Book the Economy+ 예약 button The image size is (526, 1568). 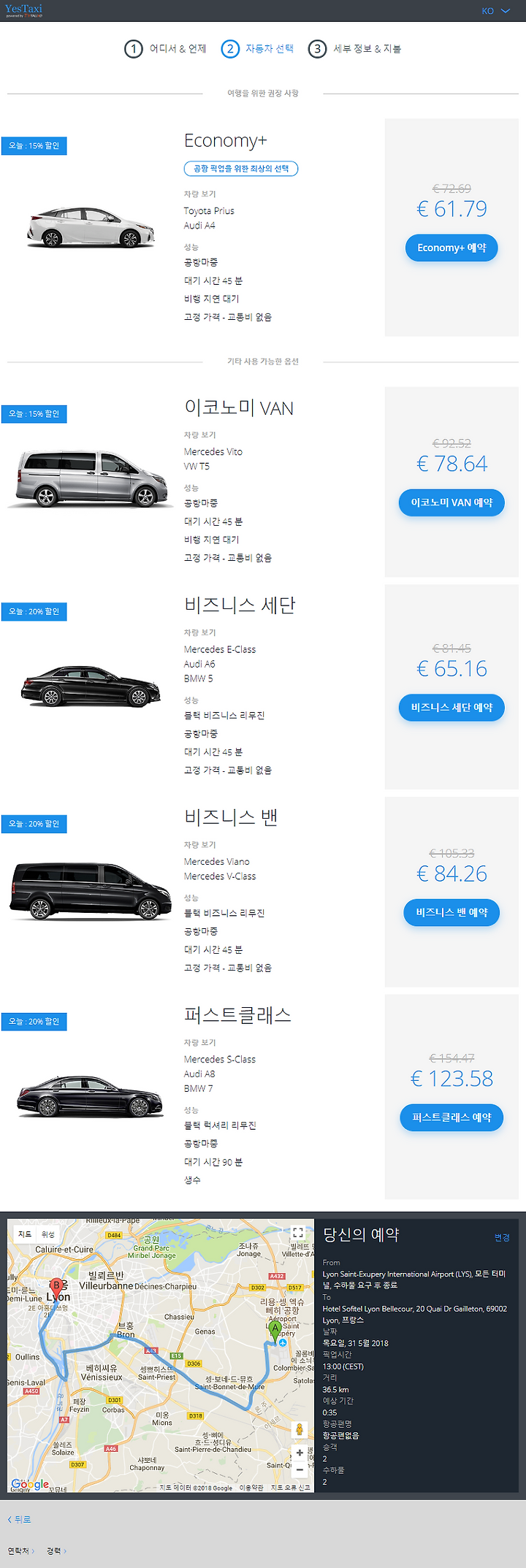[451, 248]
